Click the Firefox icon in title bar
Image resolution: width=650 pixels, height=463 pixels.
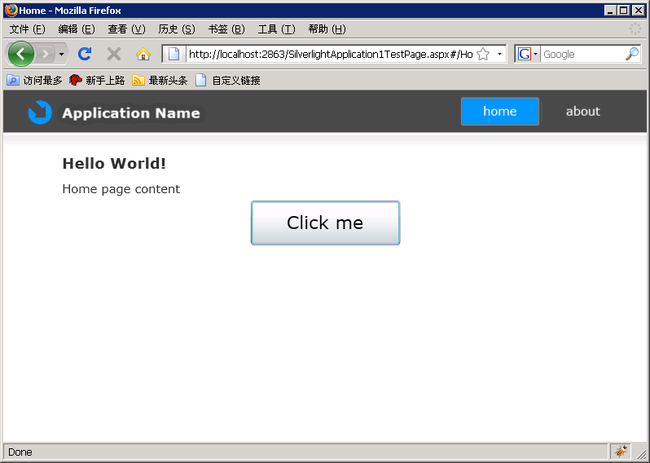tap(11, 10)
